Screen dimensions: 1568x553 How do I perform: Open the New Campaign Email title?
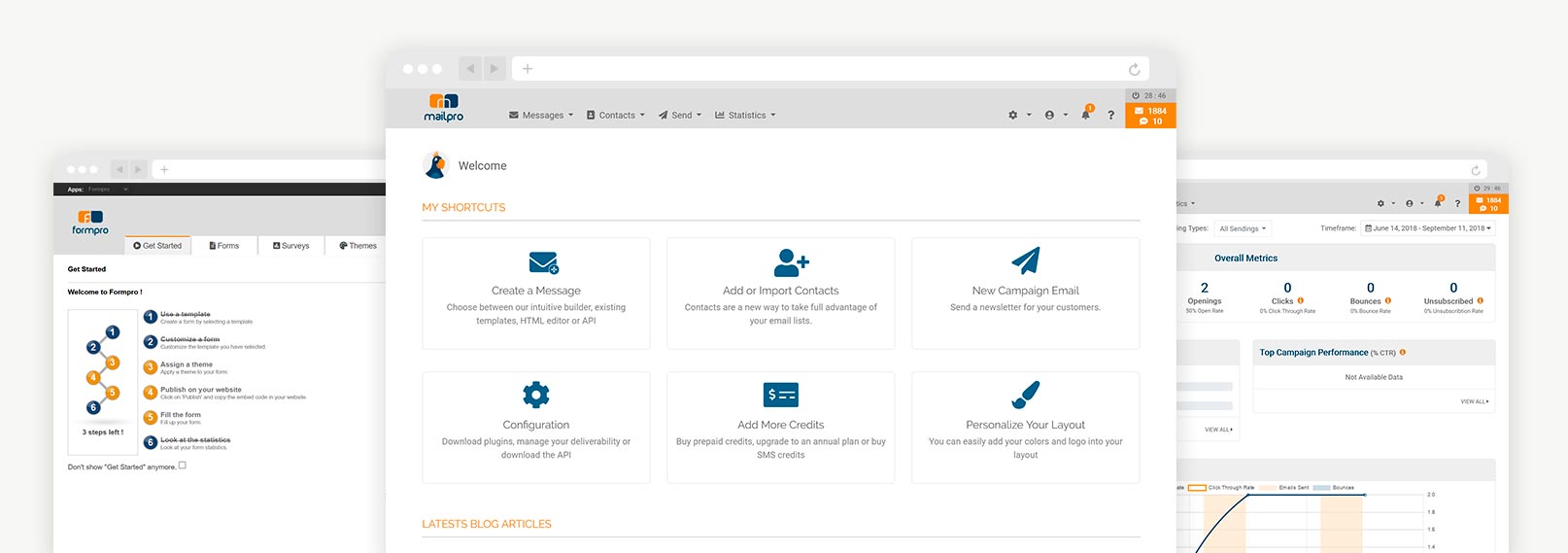coord(1026,291)
